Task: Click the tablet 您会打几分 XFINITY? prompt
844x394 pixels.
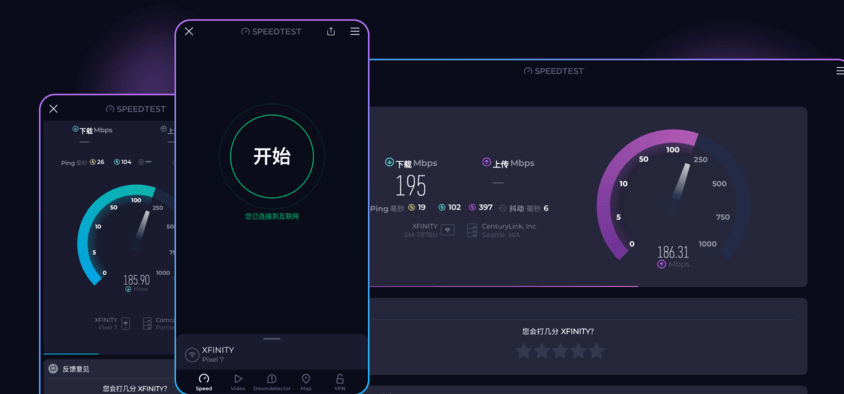Action: coord(558,332)
